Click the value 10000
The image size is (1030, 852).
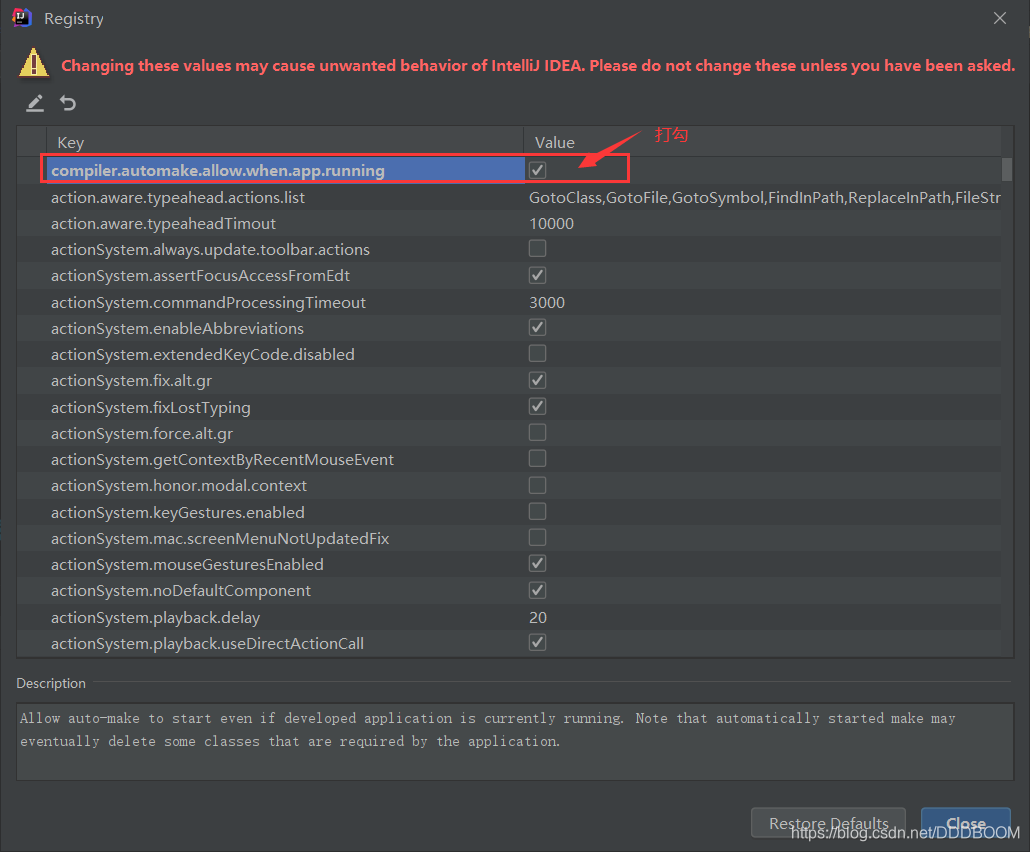552,223
